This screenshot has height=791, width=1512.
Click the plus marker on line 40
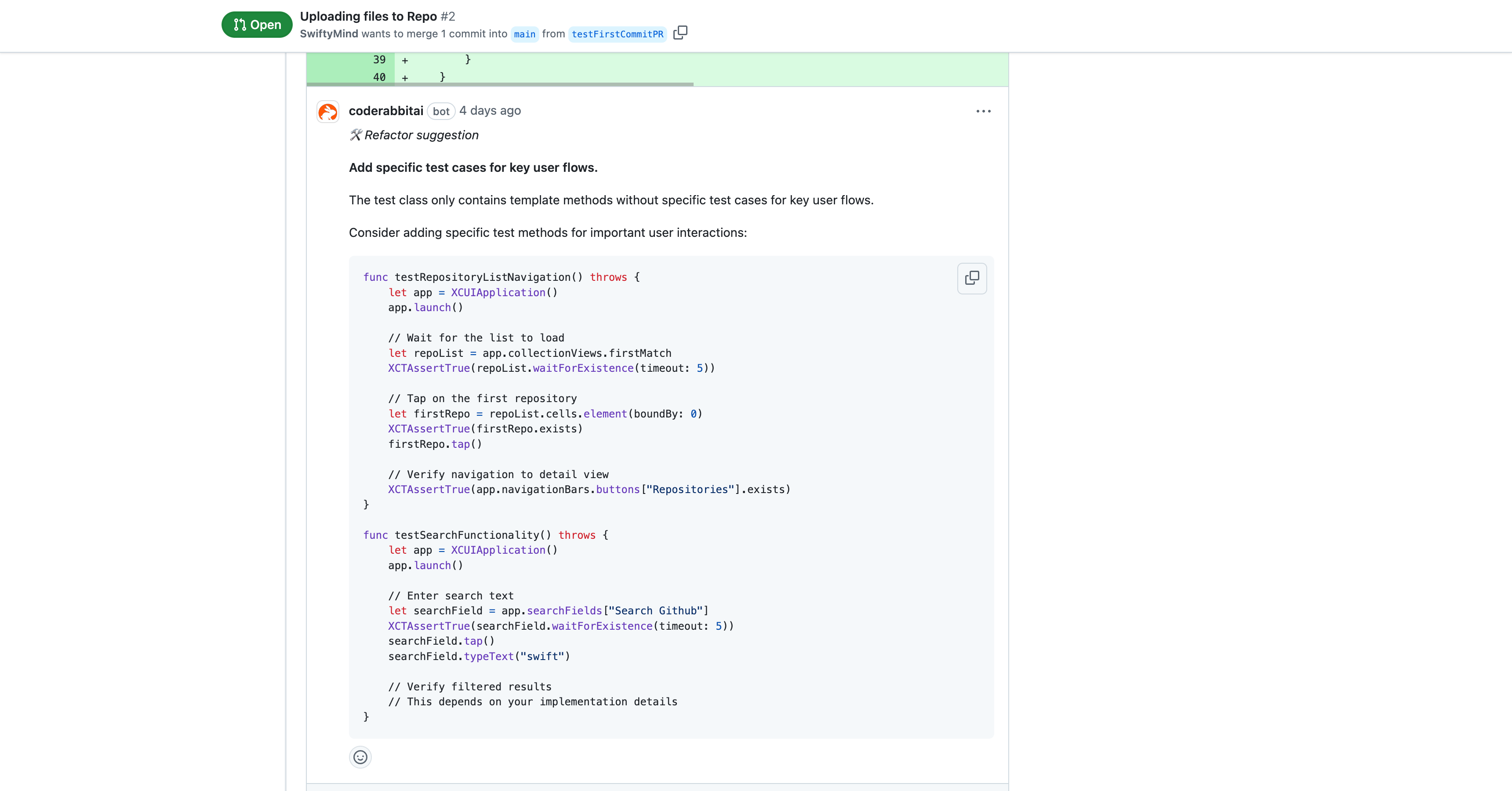pyautogui.click(x=404, y=77)
